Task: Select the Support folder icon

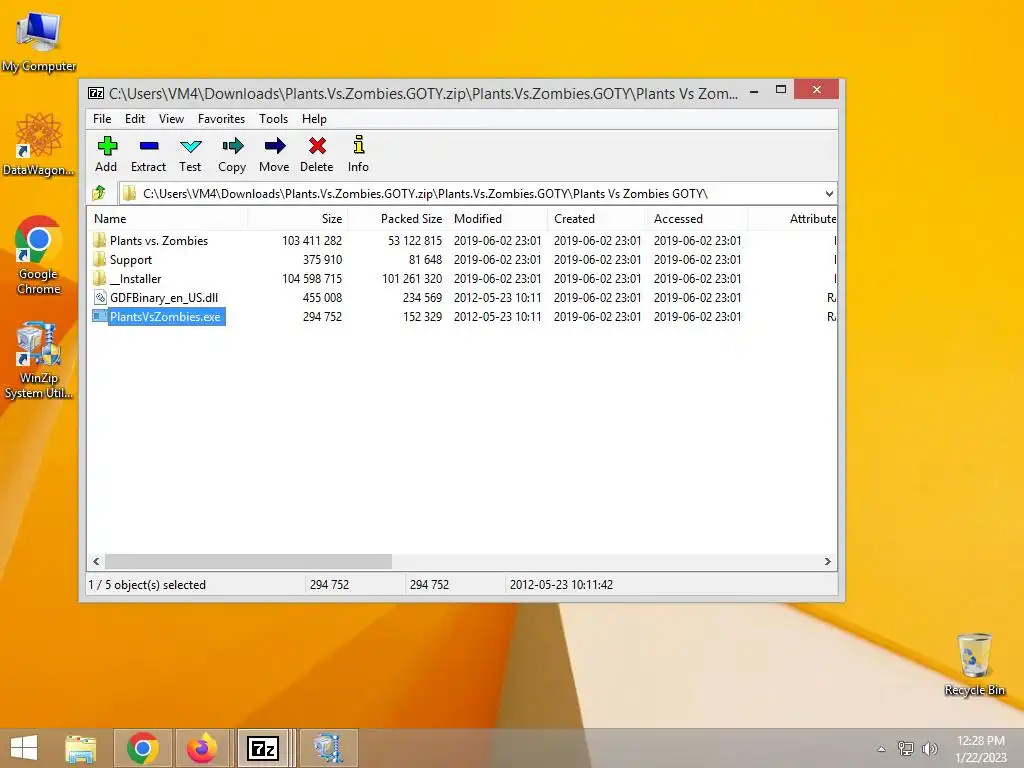Action: [99, 259]
